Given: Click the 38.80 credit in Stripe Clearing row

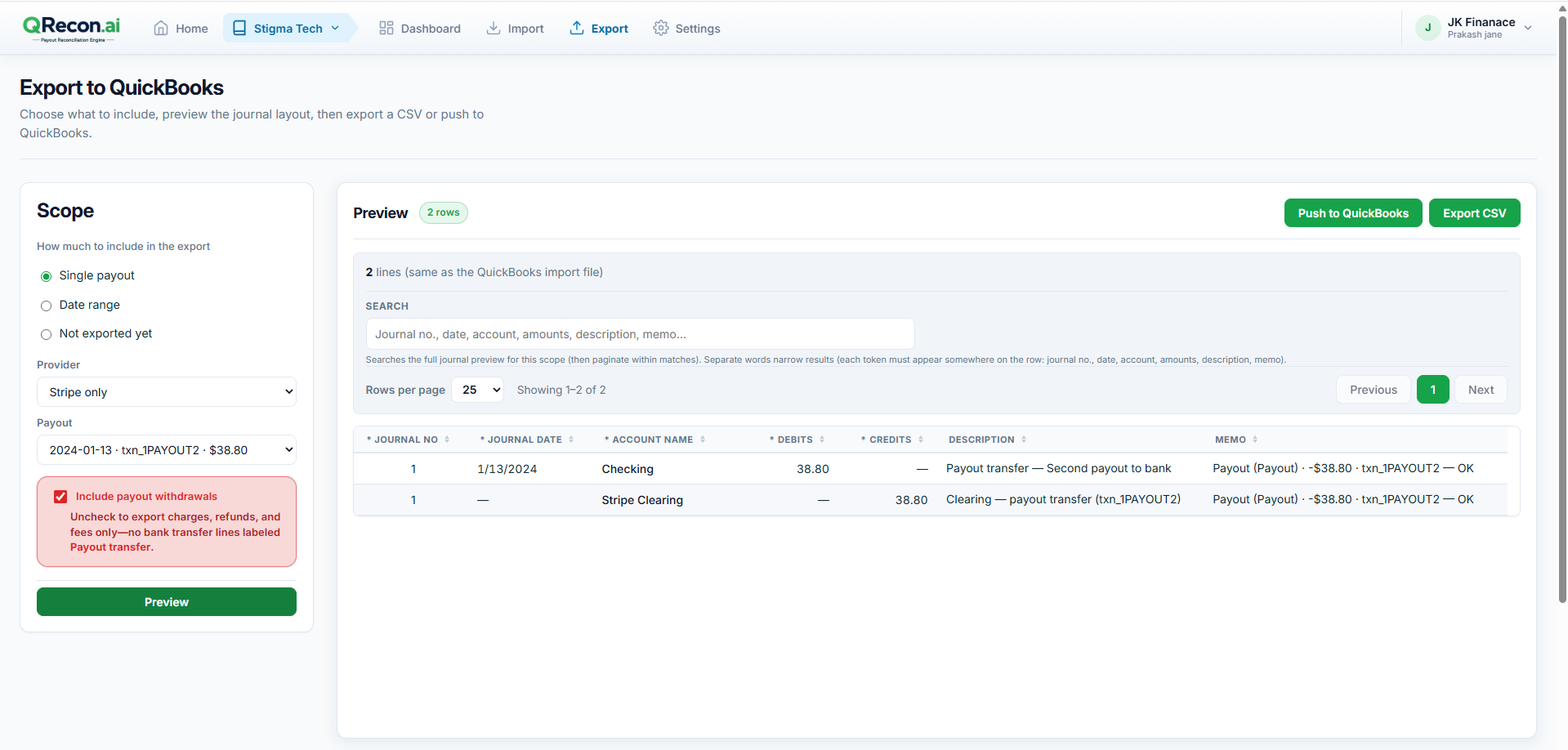Looking at the screenshot, I should (911, 500).
